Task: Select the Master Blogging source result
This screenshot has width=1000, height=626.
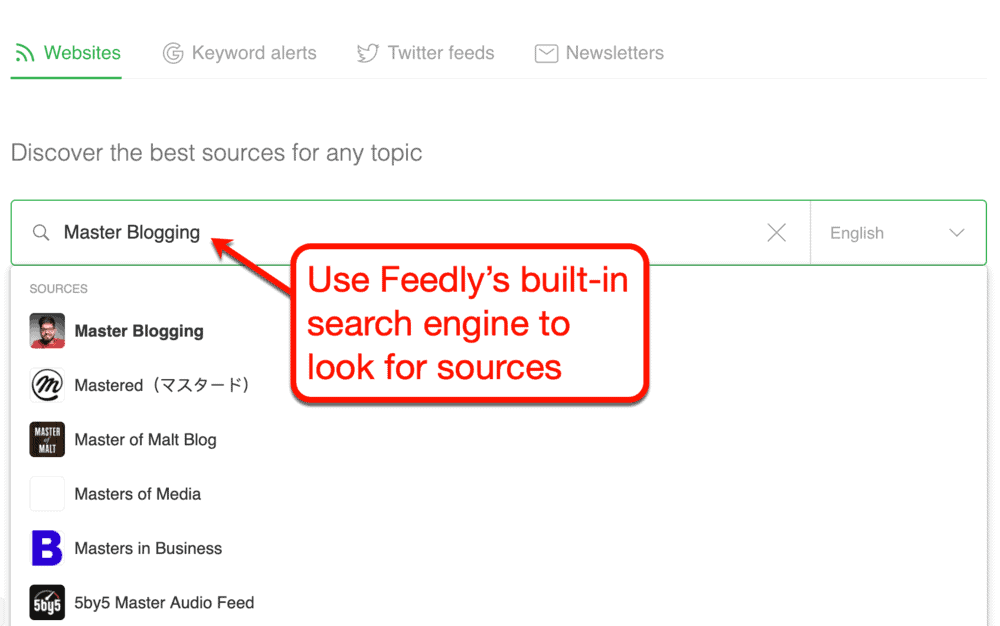Action: 139,330
